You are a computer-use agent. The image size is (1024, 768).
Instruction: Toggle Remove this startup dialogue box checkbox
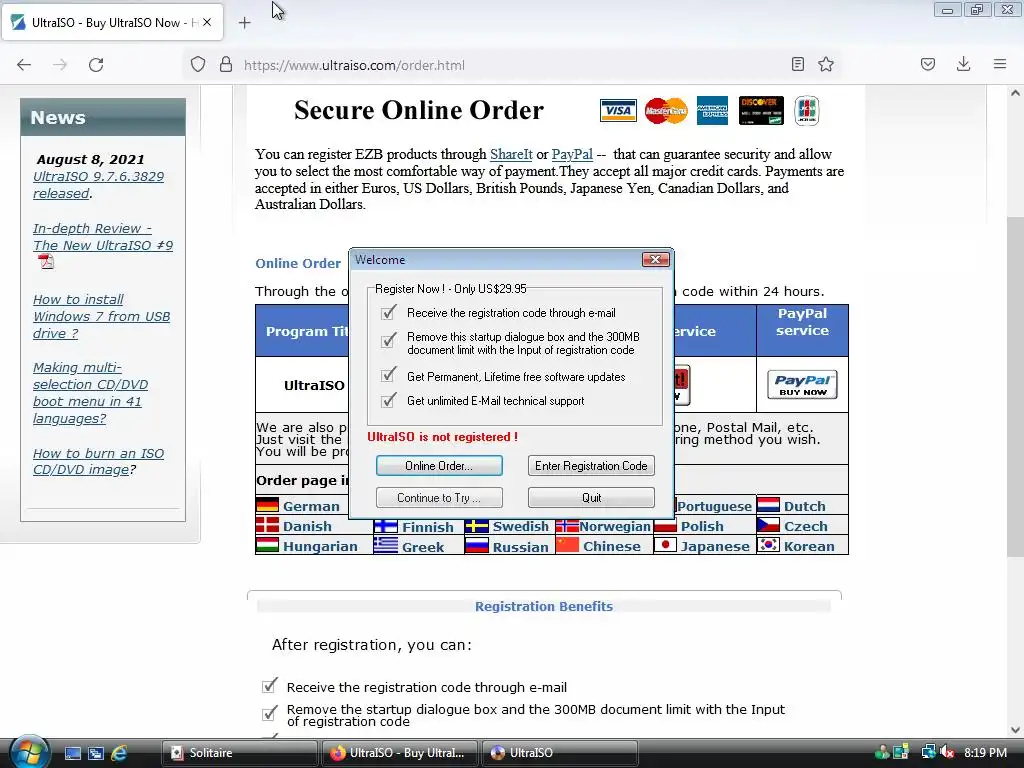click(389, 341)
